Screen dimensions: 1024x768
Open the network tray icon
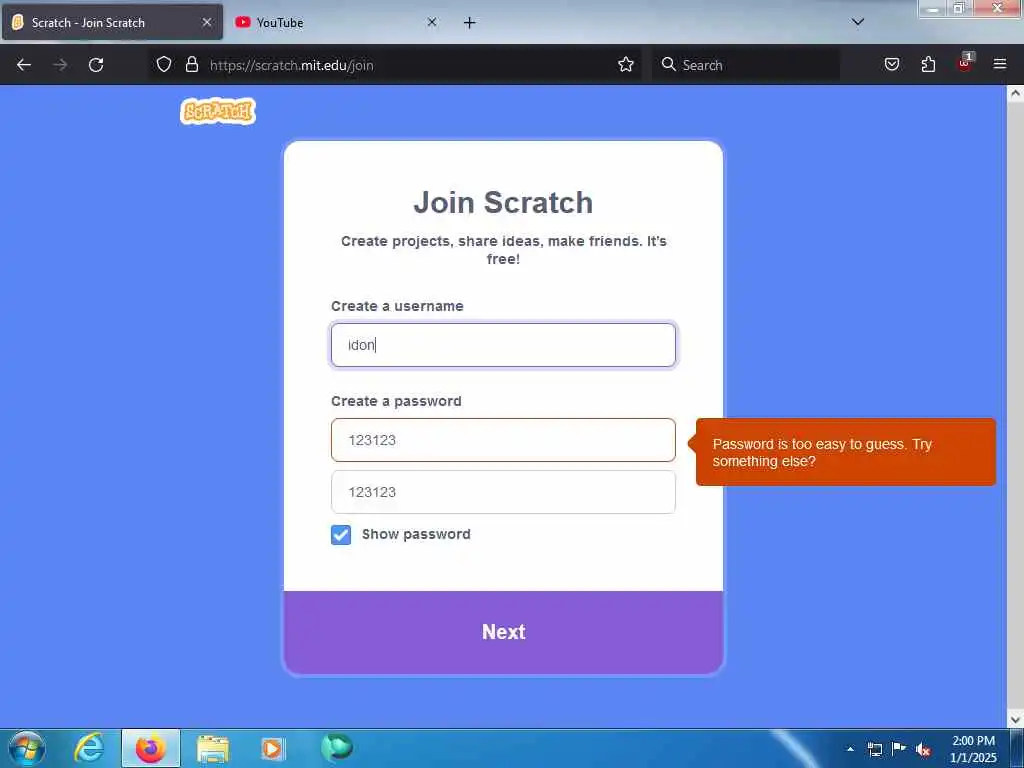tap(874, 749)
